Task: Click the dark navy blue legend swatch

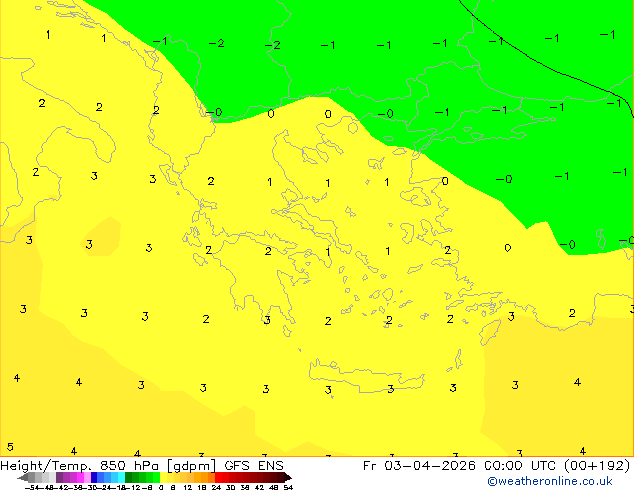Action: (94, 477)
